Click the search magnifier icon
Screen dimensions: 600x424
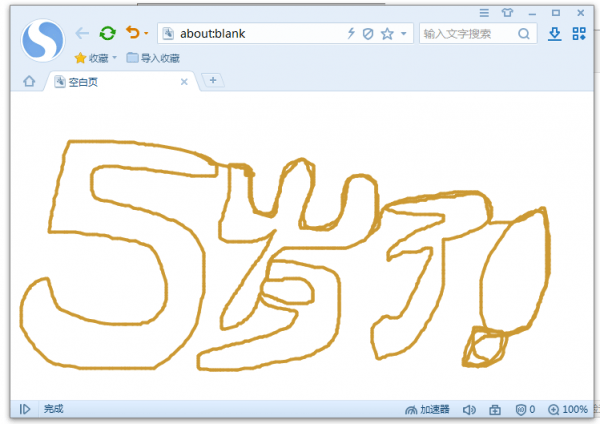pyautogui.click(x=524, y=34)
